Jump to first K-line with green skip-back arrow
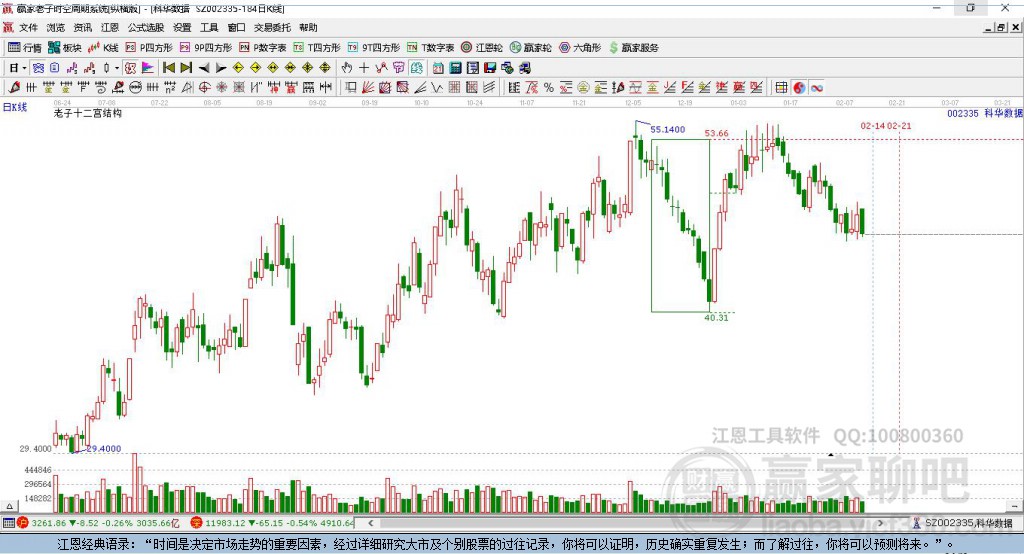 168,68
